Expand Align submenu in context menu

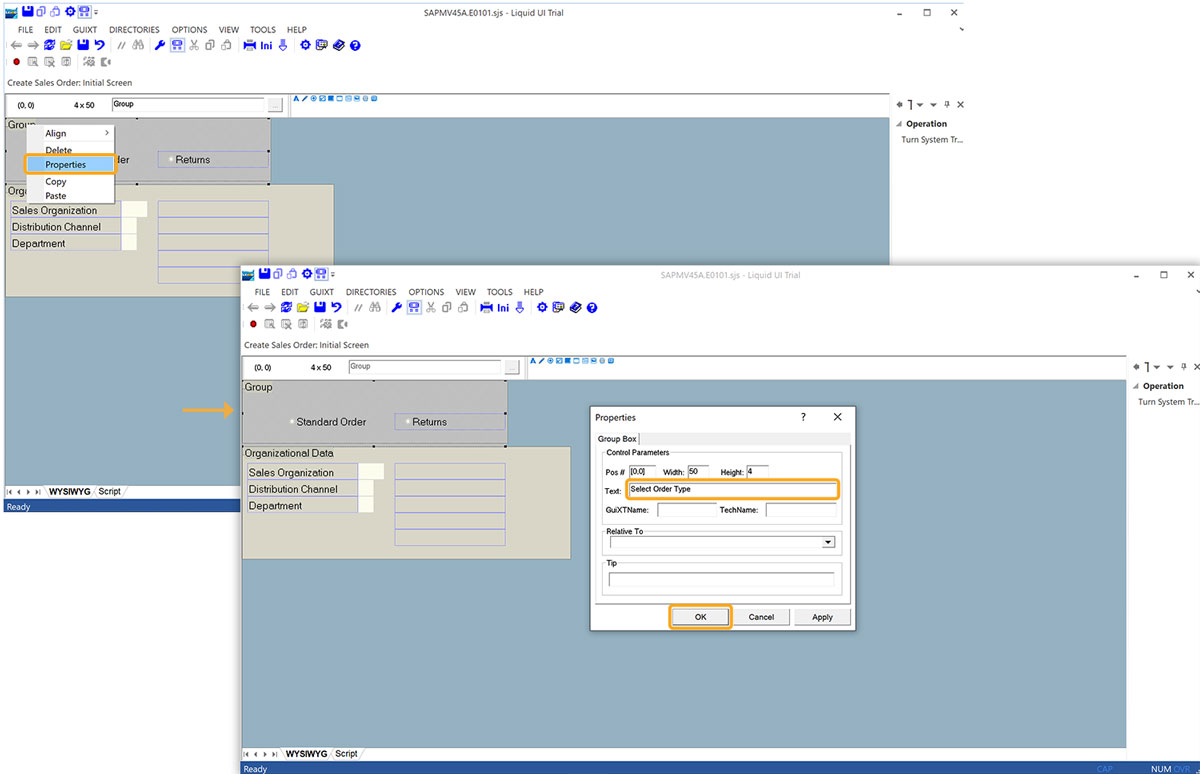pos(107,133)
